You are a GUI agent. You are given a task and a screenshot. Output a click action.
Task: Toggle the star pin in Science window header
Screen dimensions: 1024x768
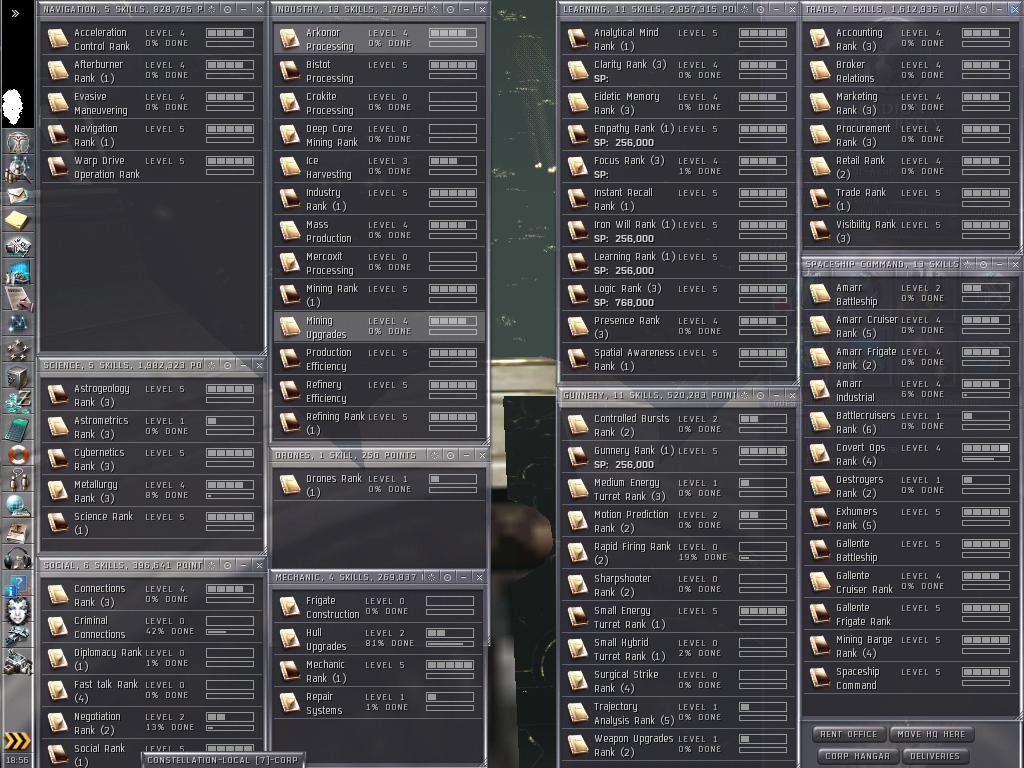(x=212, y=365)
